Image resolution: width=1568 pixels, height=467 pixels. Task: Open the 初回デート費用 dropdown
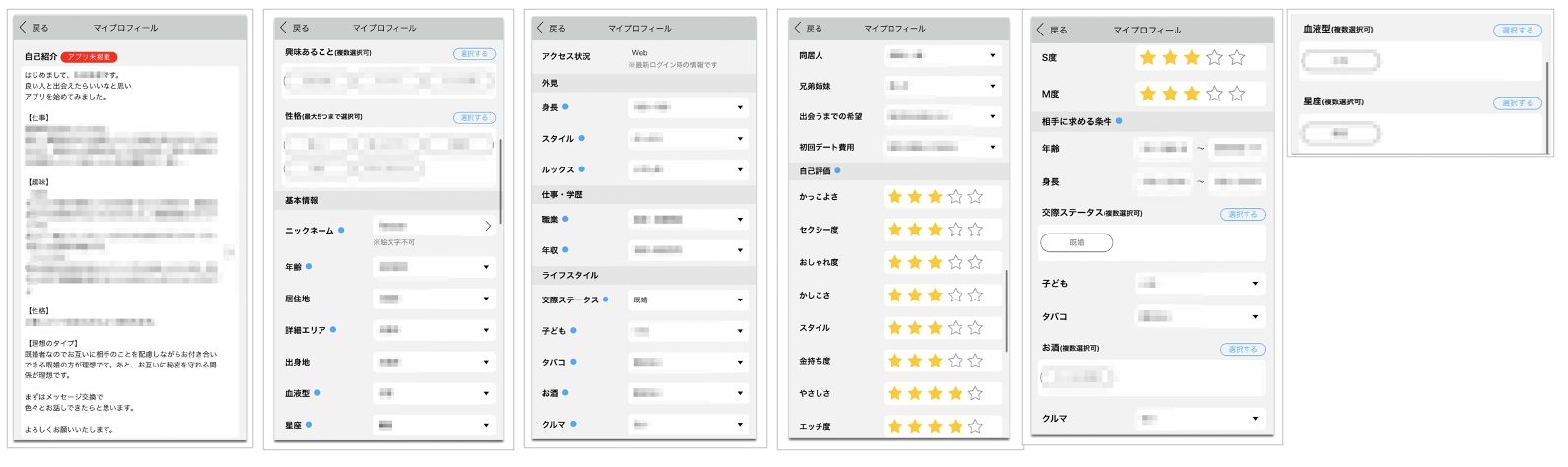click(942, 147)
